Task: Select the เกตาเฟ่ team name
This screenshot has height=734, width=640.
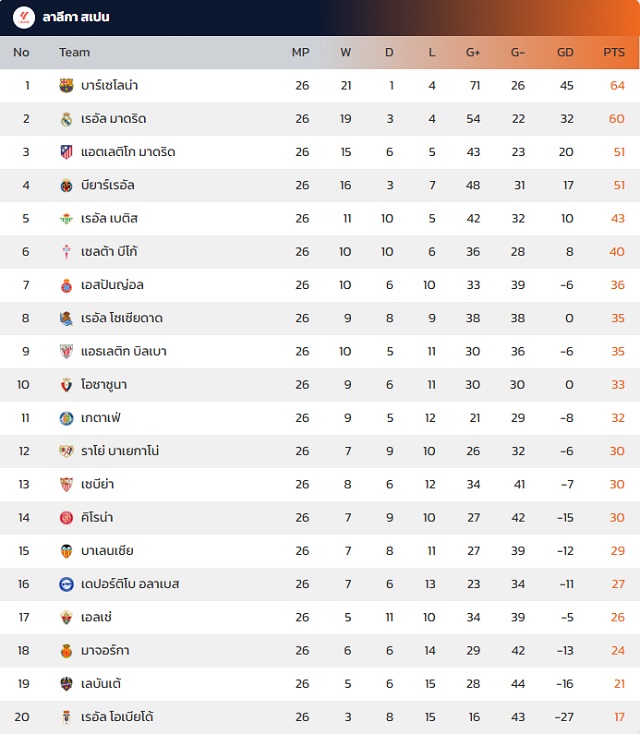Action: coord(101,418)
